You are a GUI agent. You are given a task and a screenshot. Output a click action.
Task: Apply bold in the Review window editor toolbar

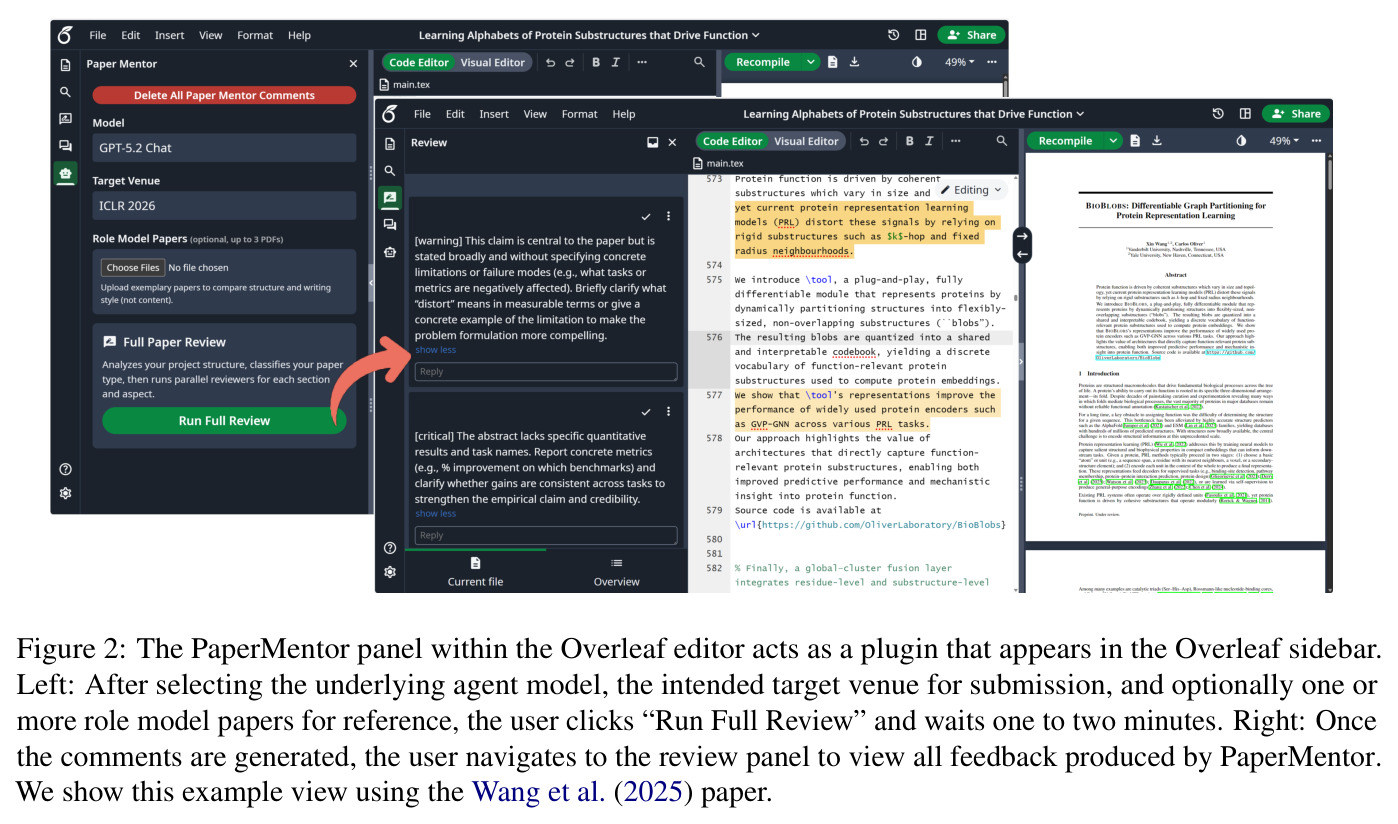coord(911,141)
